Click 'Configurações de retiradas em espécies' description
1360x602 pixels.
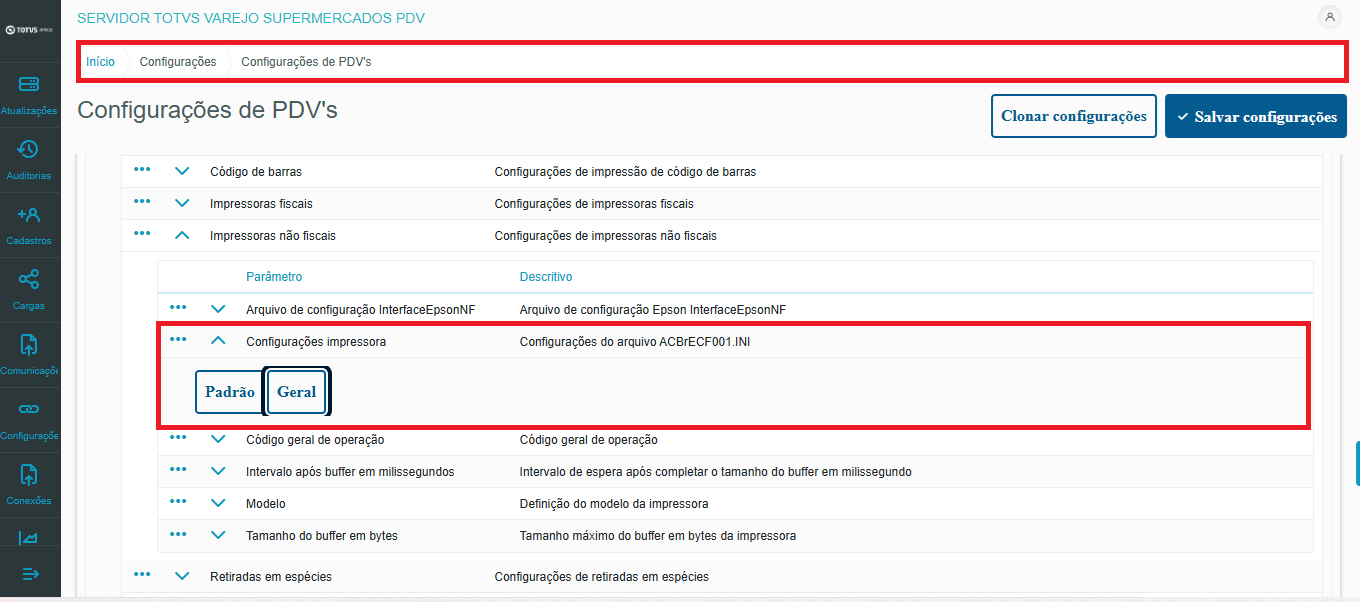click(602, 577)
